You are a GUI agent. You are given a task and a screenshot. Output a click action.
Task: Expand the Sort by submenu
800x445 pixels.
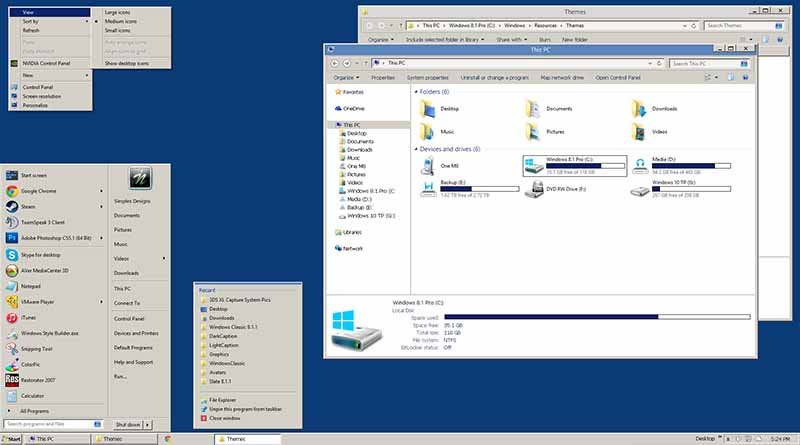(32, 21)
